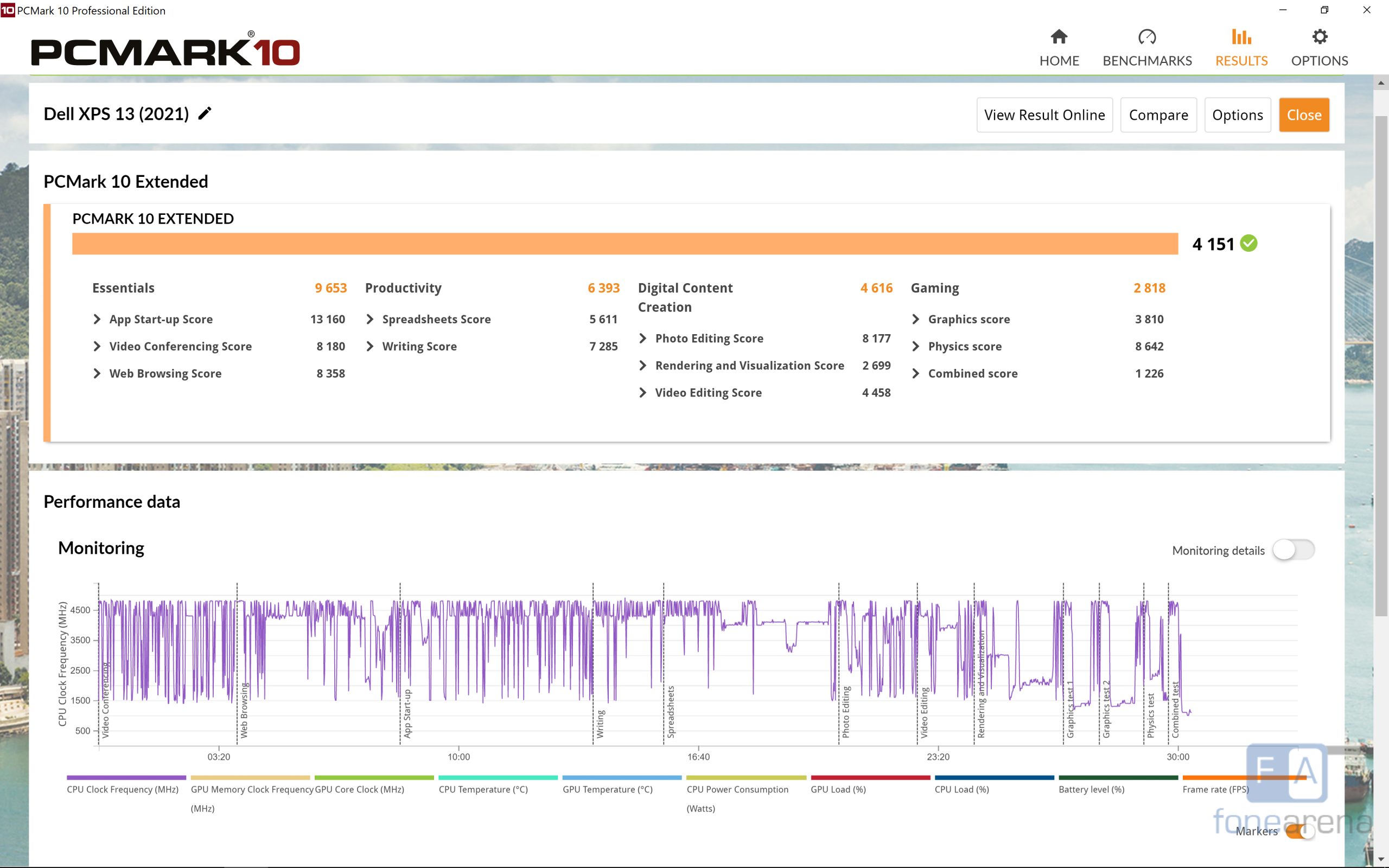Enable the Monitoring details toggle
Image resolution: width=1389 pixels, height=868 pixels.
coord(1292,550)
